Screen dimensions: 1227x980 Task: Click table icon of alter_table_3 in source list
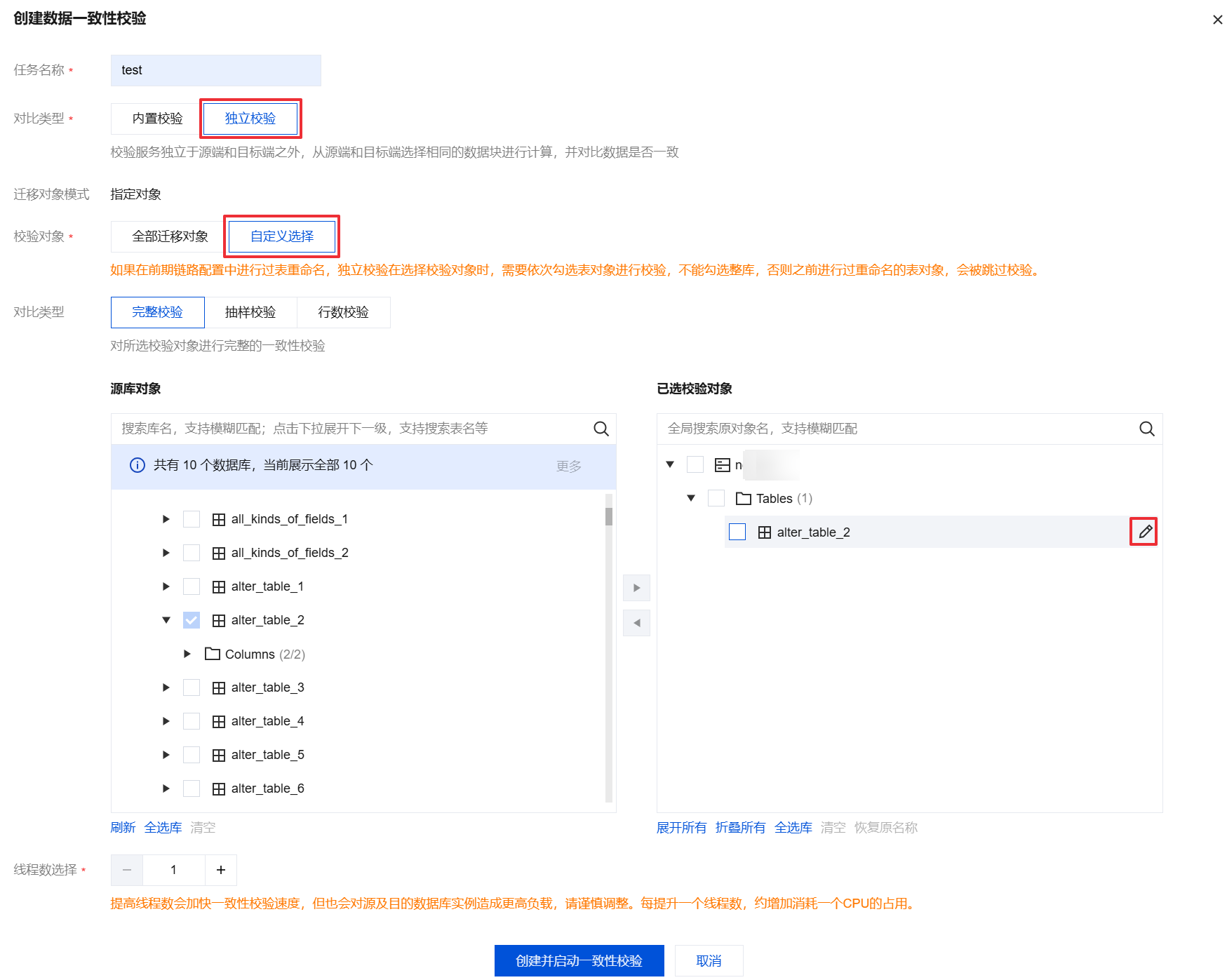pyautogui.click(x=219, y=687)
